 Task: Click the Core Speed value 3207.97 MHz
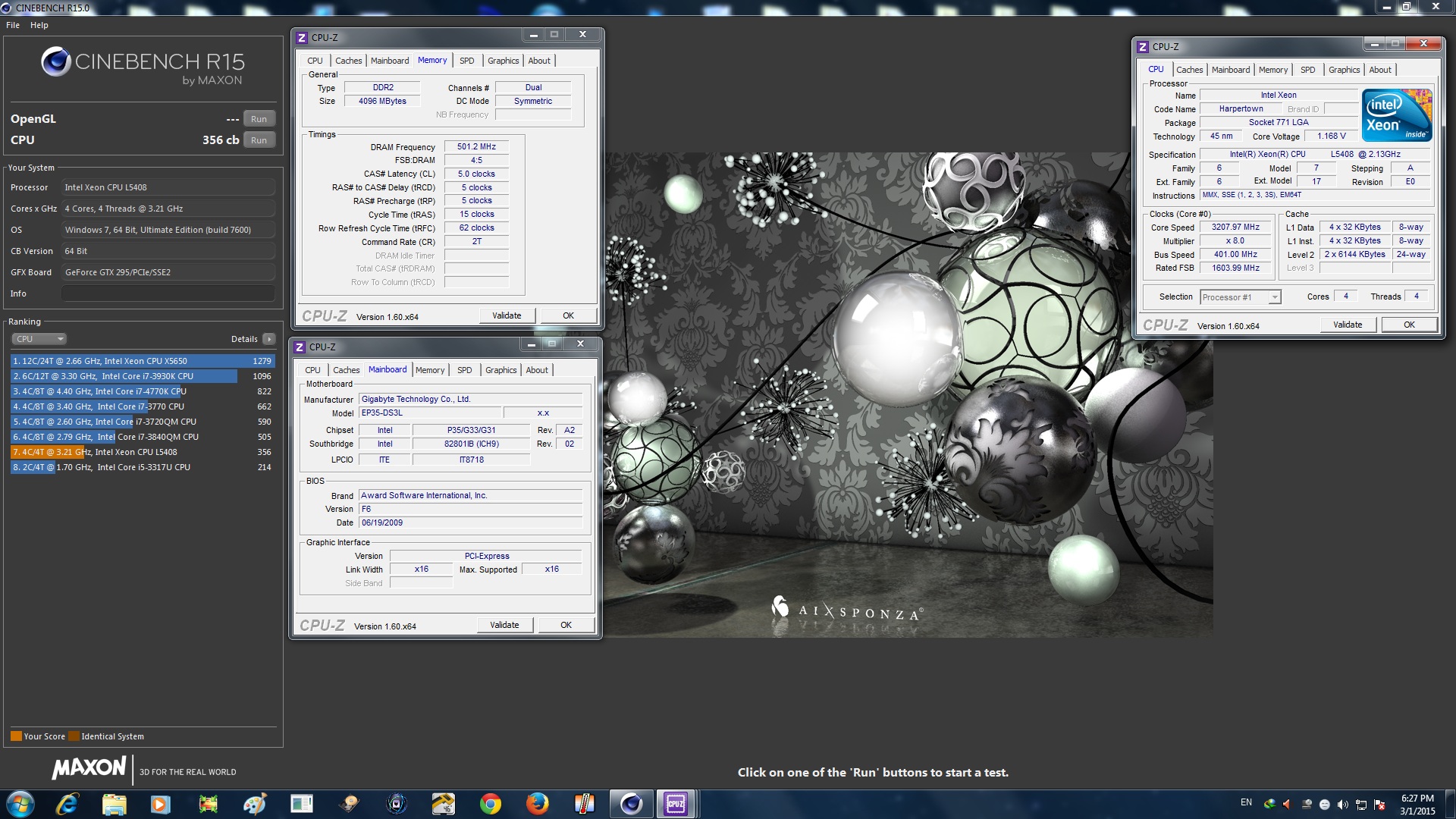pos(1235,227)
